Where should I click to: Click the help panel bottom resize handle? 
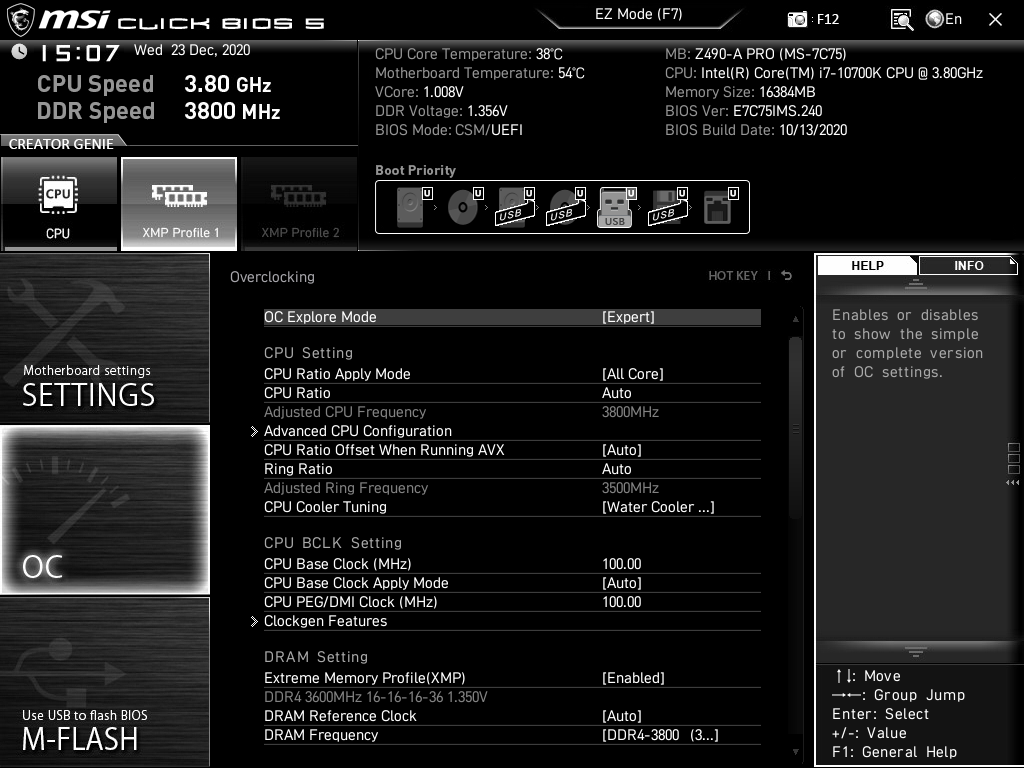pos(916,652)
